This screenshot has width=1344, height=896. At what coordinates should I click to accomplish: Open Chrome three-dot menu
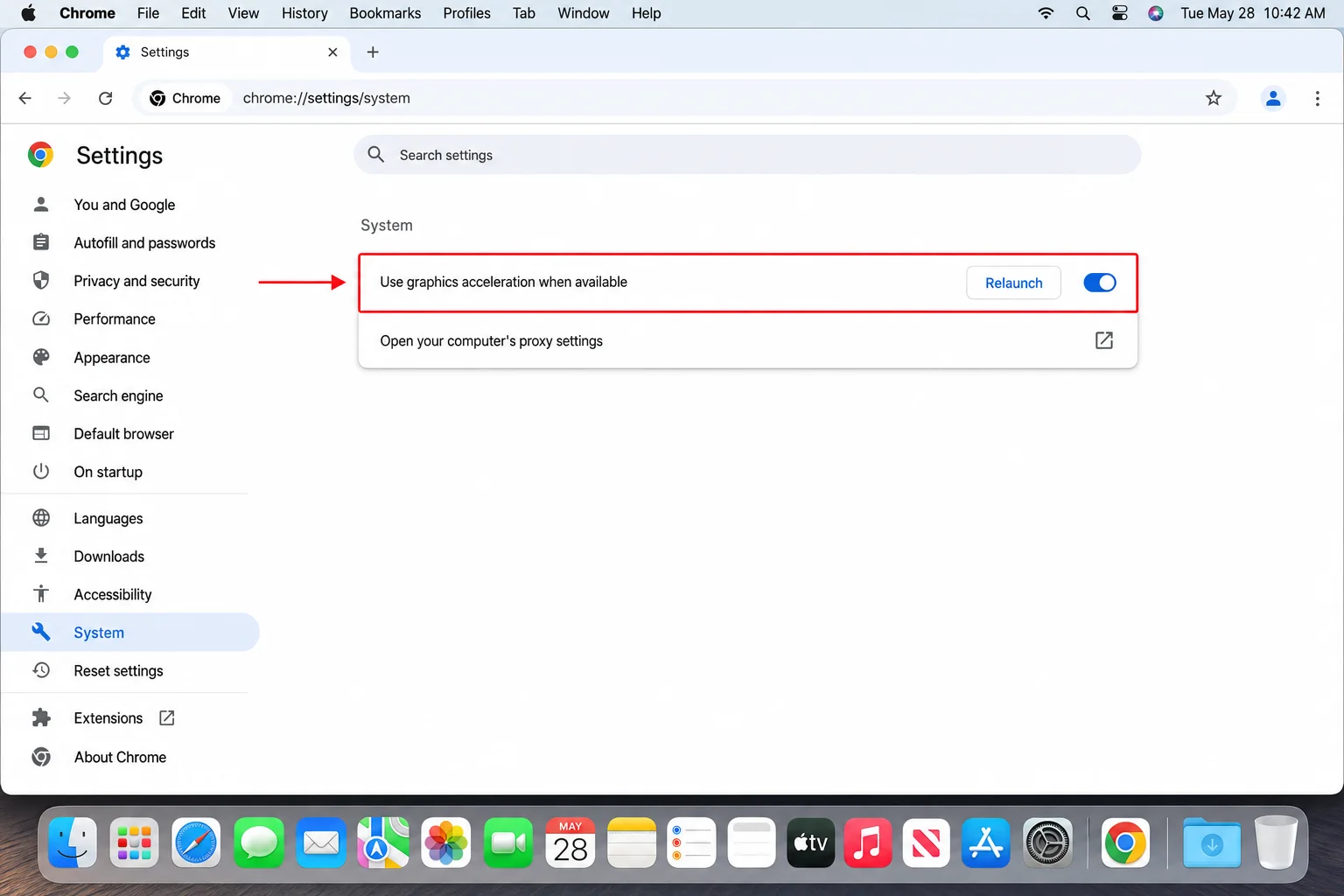pyautogui.click(x=1317, y=98)
